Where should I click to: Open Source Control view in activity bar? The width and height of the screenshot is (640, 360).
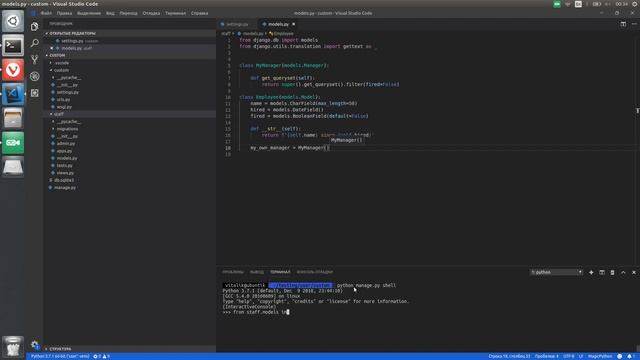(34, 60)
